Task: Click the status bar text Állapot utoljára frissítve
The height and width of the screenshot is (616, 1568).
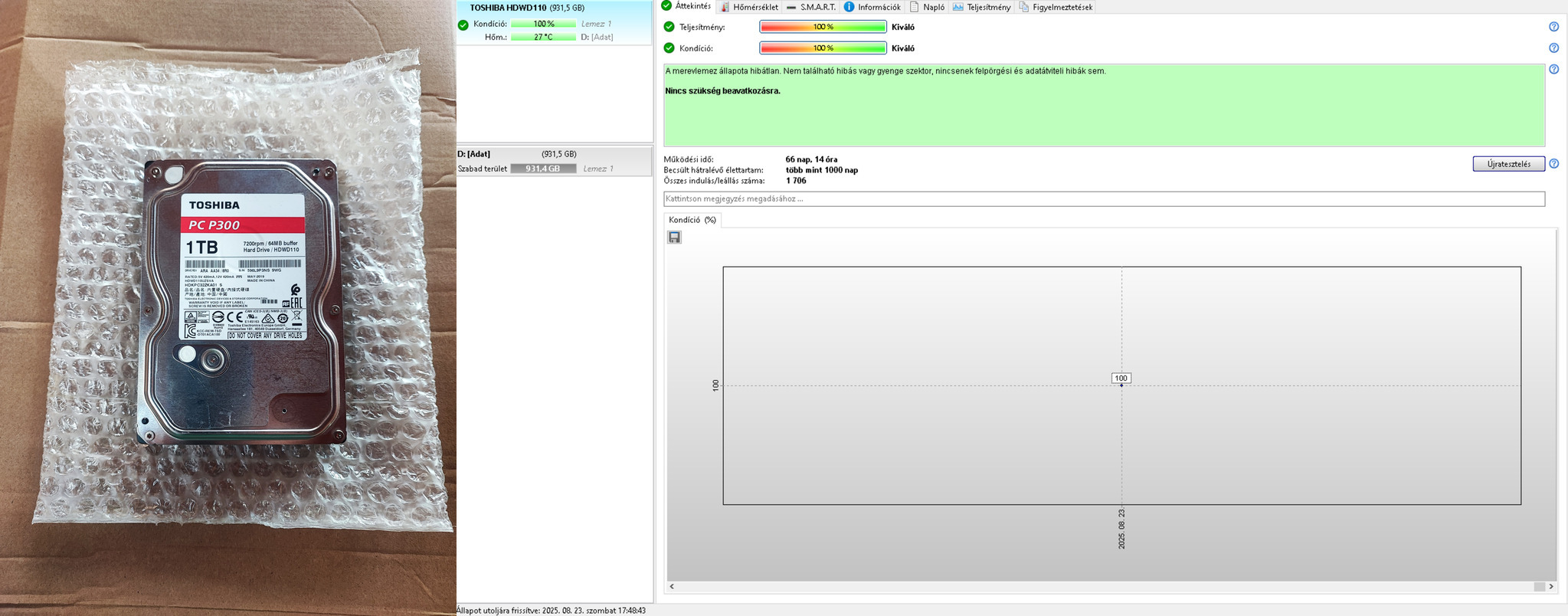Action: [x=551, y=611]
